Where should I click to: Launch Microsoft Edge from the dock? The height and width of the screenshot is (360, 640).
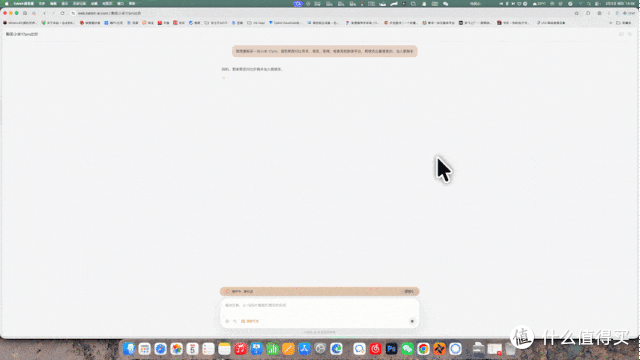pyautogui.click(x=336, y=349)
